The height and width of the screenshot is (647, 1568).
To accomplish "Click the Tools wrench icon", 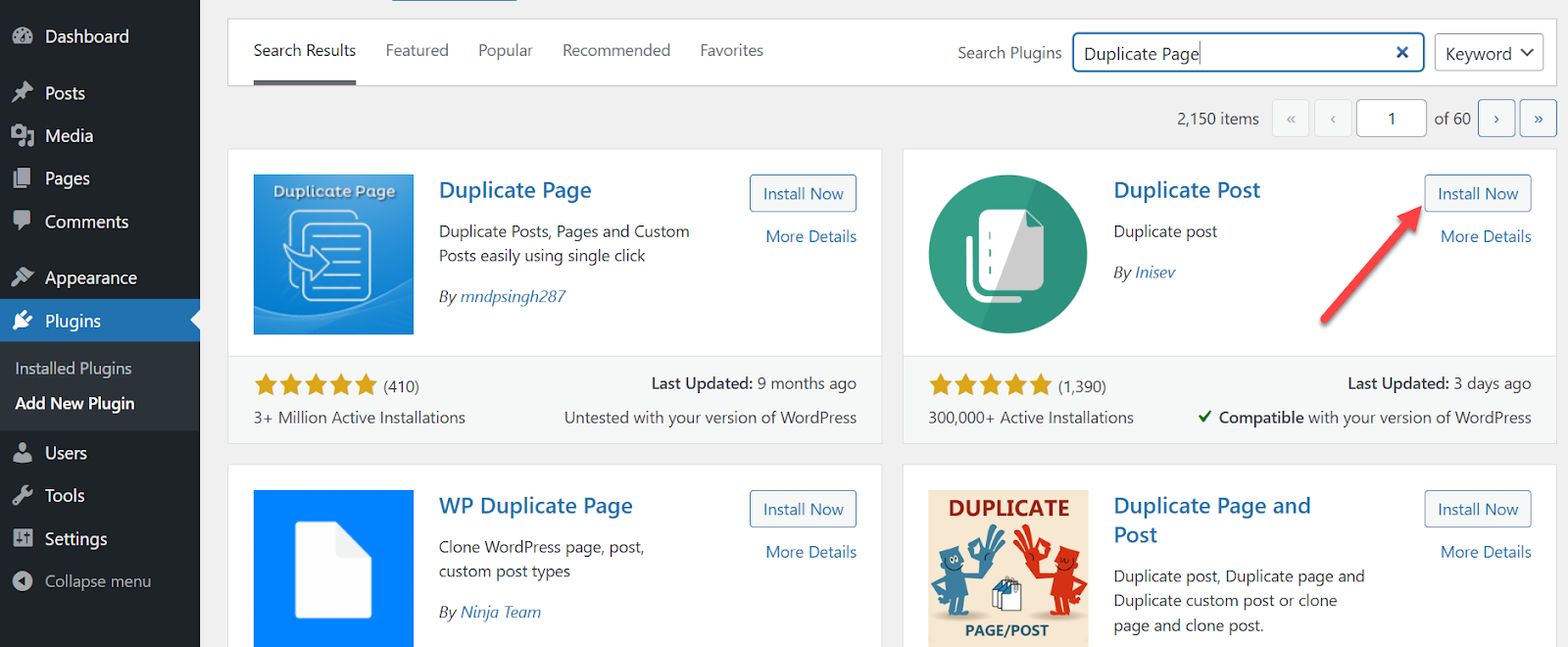I will [x=23, y=495].
